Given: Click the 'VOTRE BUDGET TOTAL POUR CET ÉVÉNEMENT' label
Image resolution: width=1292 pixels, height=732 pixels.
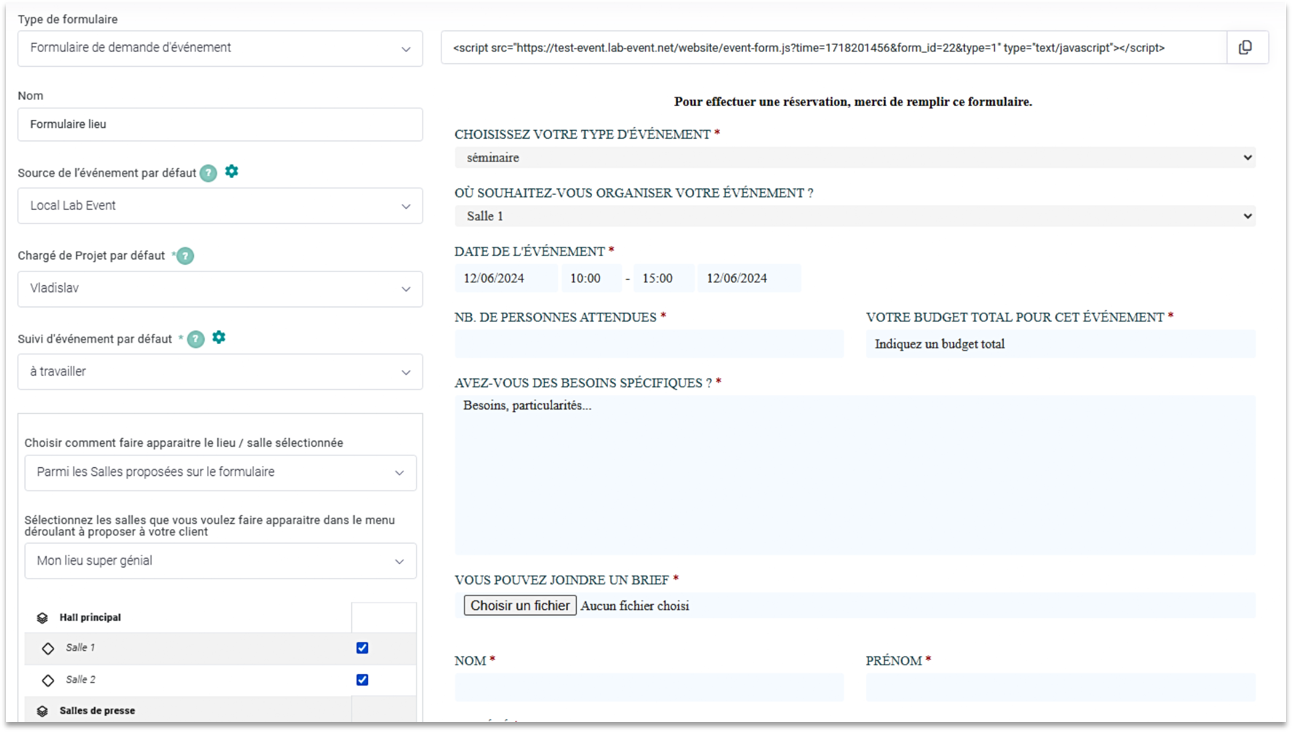Looking at the screenshot, I should (x=1015, y=318).
